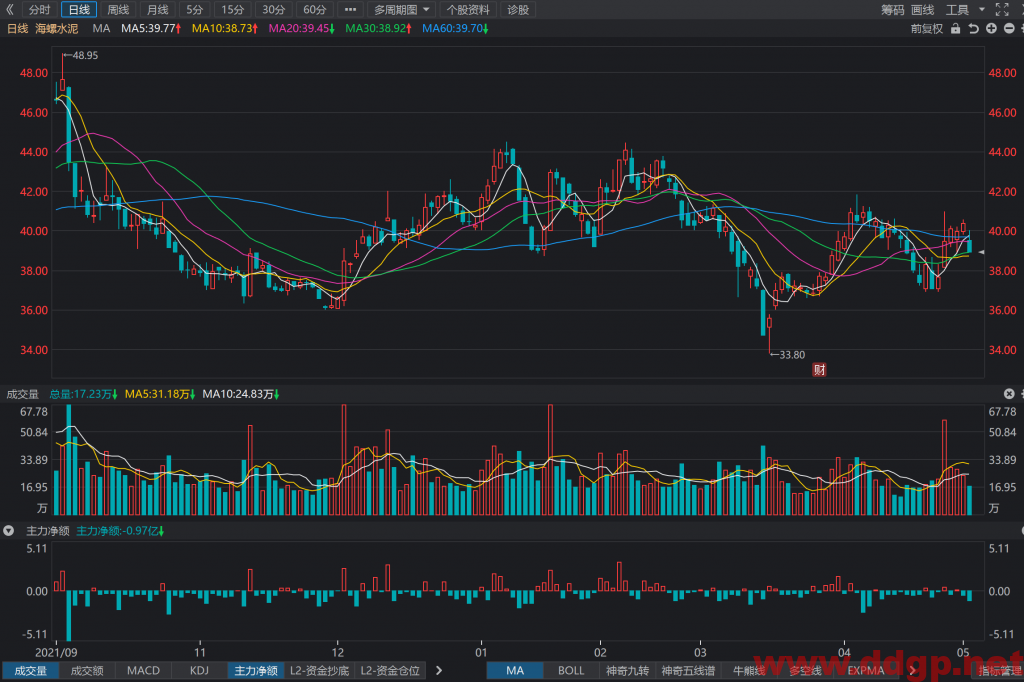
Task: Zoom in with the plus icon
Action: click(x=991, y=29)
